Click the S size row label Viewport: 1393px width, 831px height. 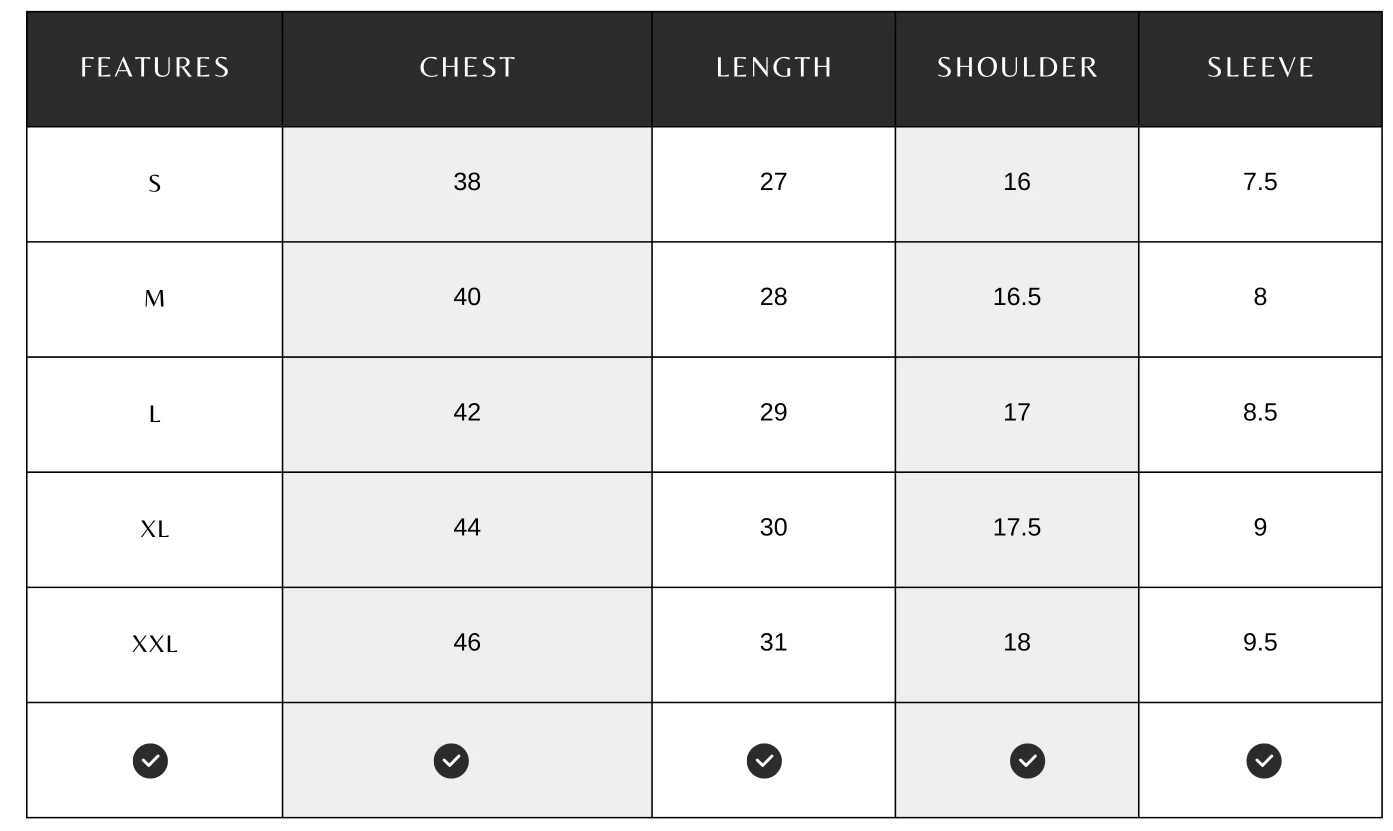point(155,184)
